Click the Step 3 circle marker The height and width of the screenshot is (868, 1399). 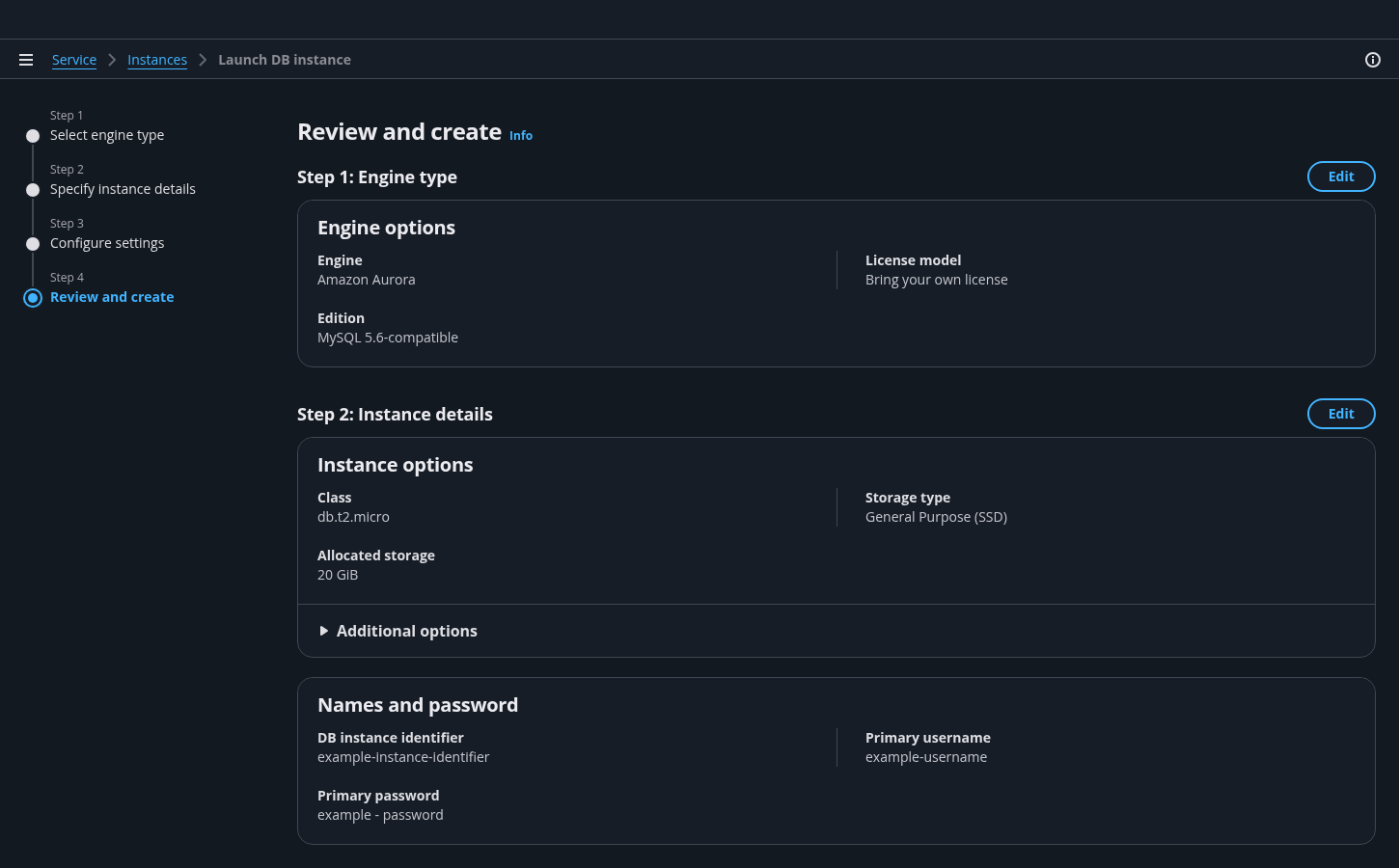pyautogui.click(x=33, y=244)
